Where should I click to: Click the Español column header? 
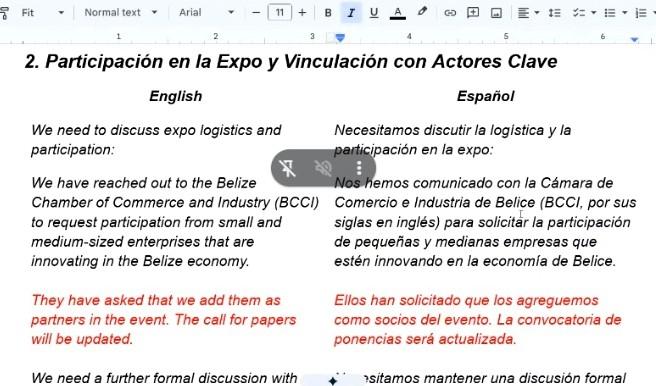point(485,96)
